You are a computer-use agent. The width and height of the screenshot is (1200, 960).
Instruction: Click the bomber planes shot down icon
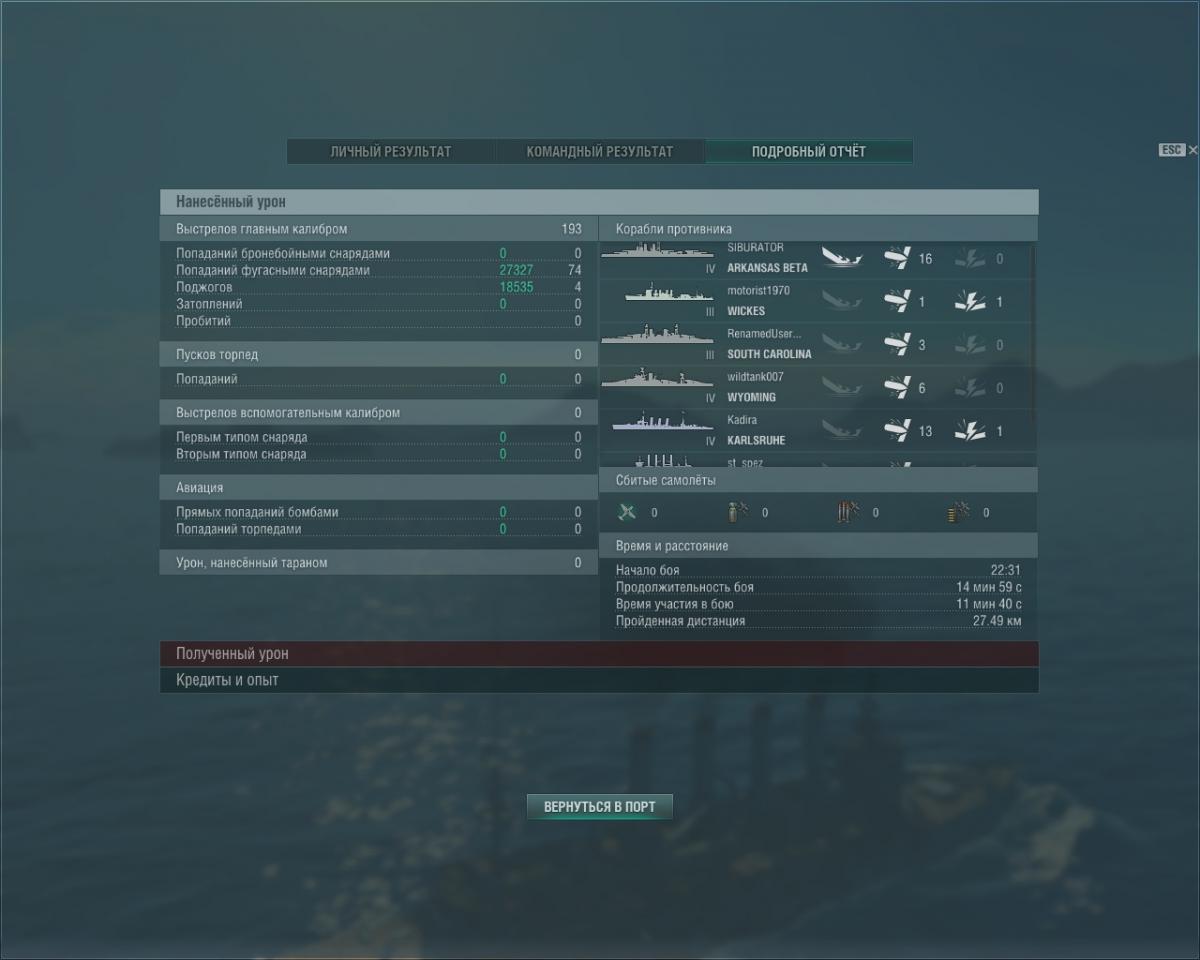[737, 512]
